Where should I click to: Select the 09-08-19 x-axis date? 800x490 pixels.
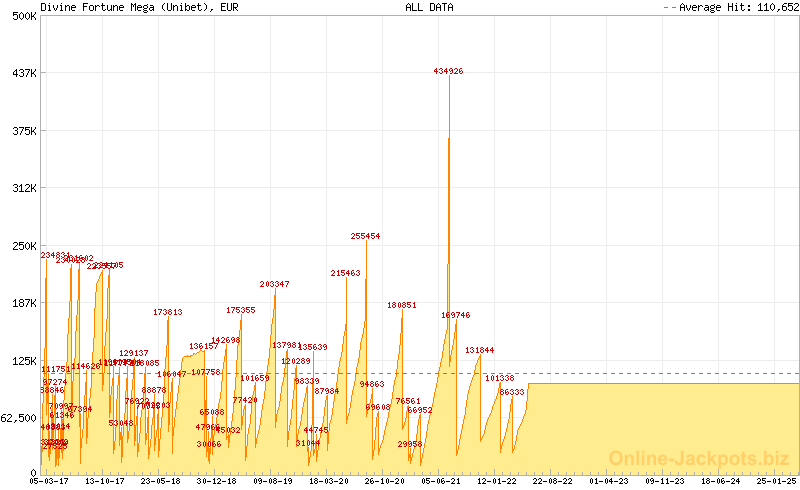pos(273,481)
